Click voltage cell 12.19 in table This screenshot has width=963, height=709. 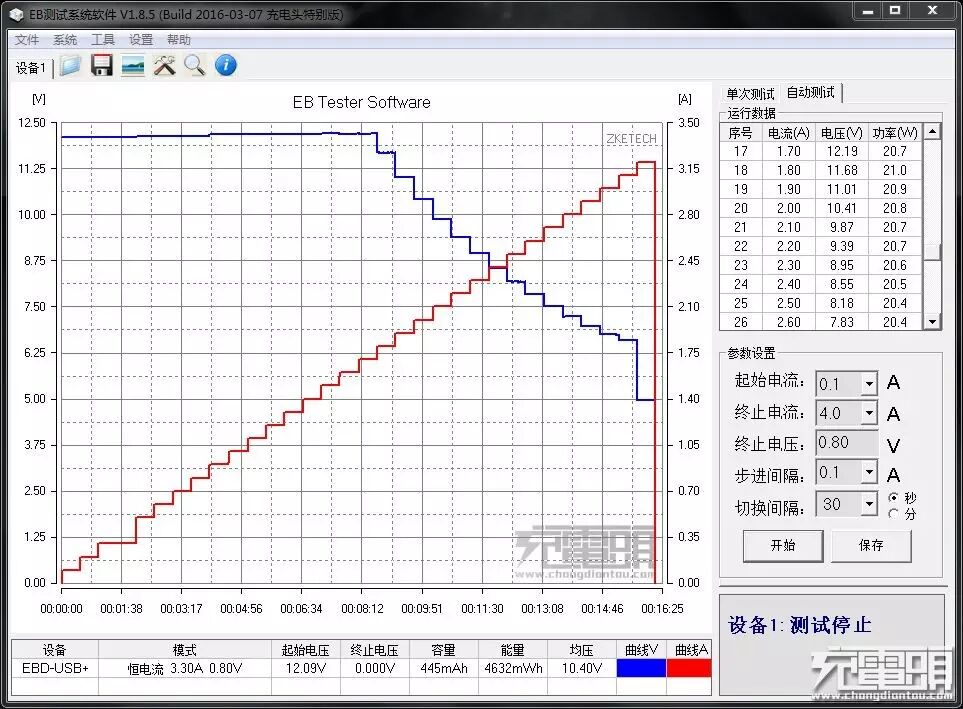pos(841,151)
